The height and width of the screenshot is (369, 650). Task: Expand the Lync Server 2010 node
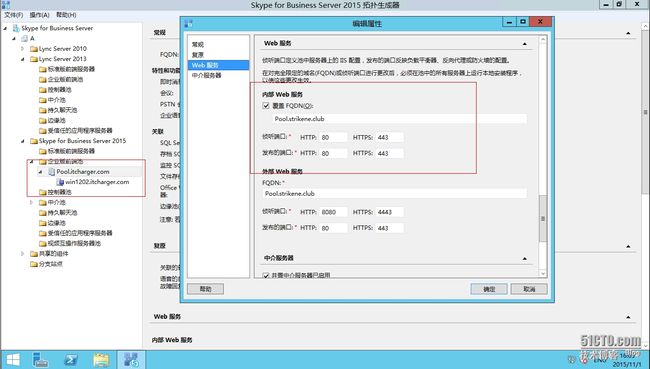coord(23,49)
